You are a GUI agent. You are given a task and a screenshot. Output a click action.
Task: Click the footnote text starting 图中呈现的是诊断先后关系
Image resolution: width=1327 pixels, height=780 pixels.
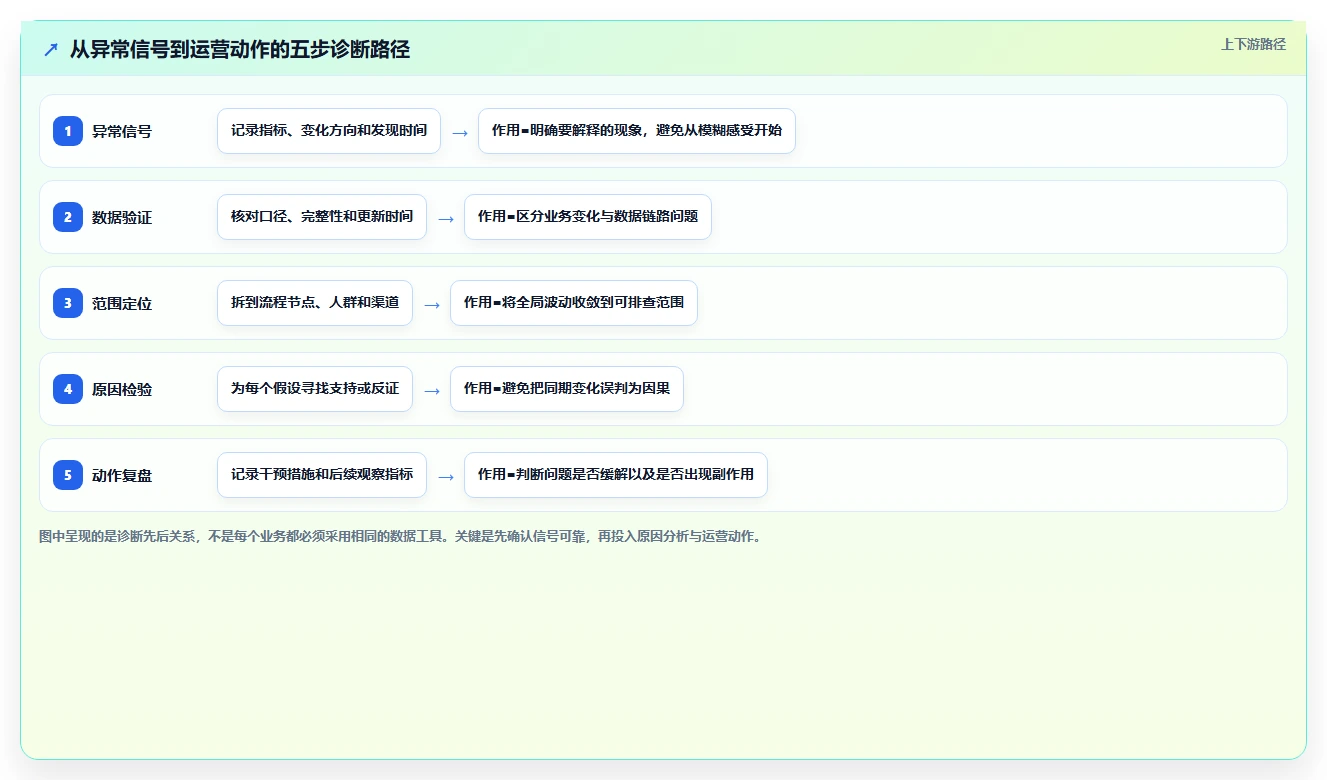pos(402,536)
